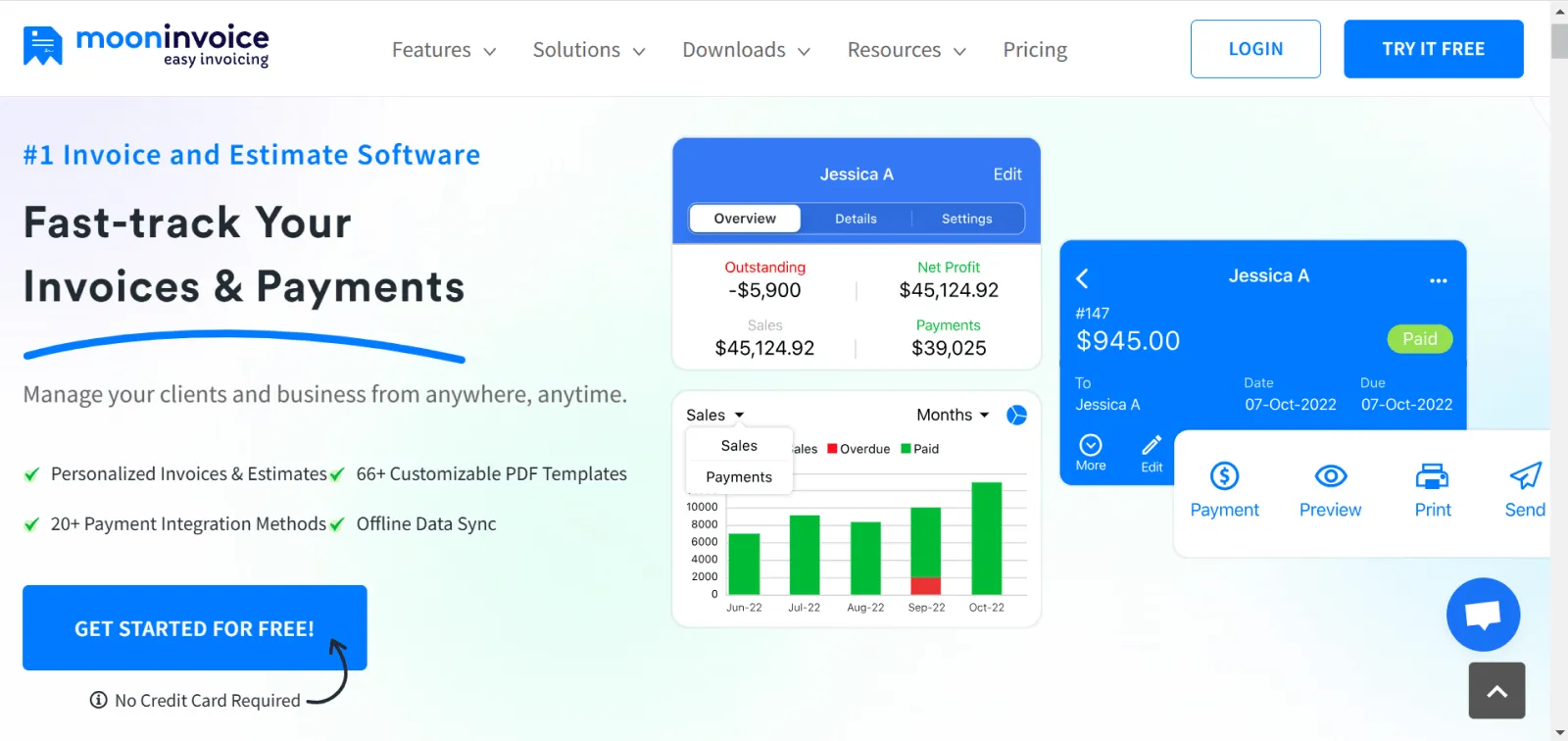1568x741 pixels.
Task: Click the red overdue segment of Sep-22 bar
Action: (925, 586)
